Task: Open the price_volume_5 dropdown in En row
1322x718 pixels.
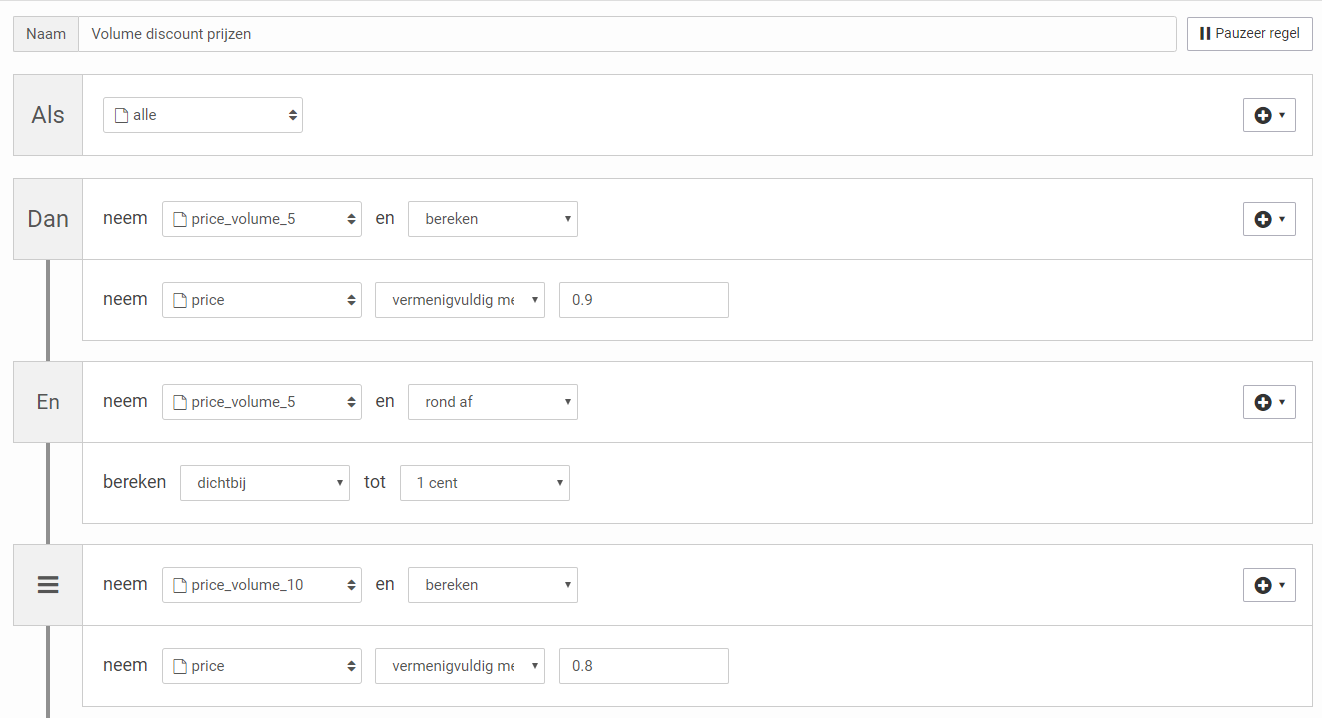Action: point(262,402)
